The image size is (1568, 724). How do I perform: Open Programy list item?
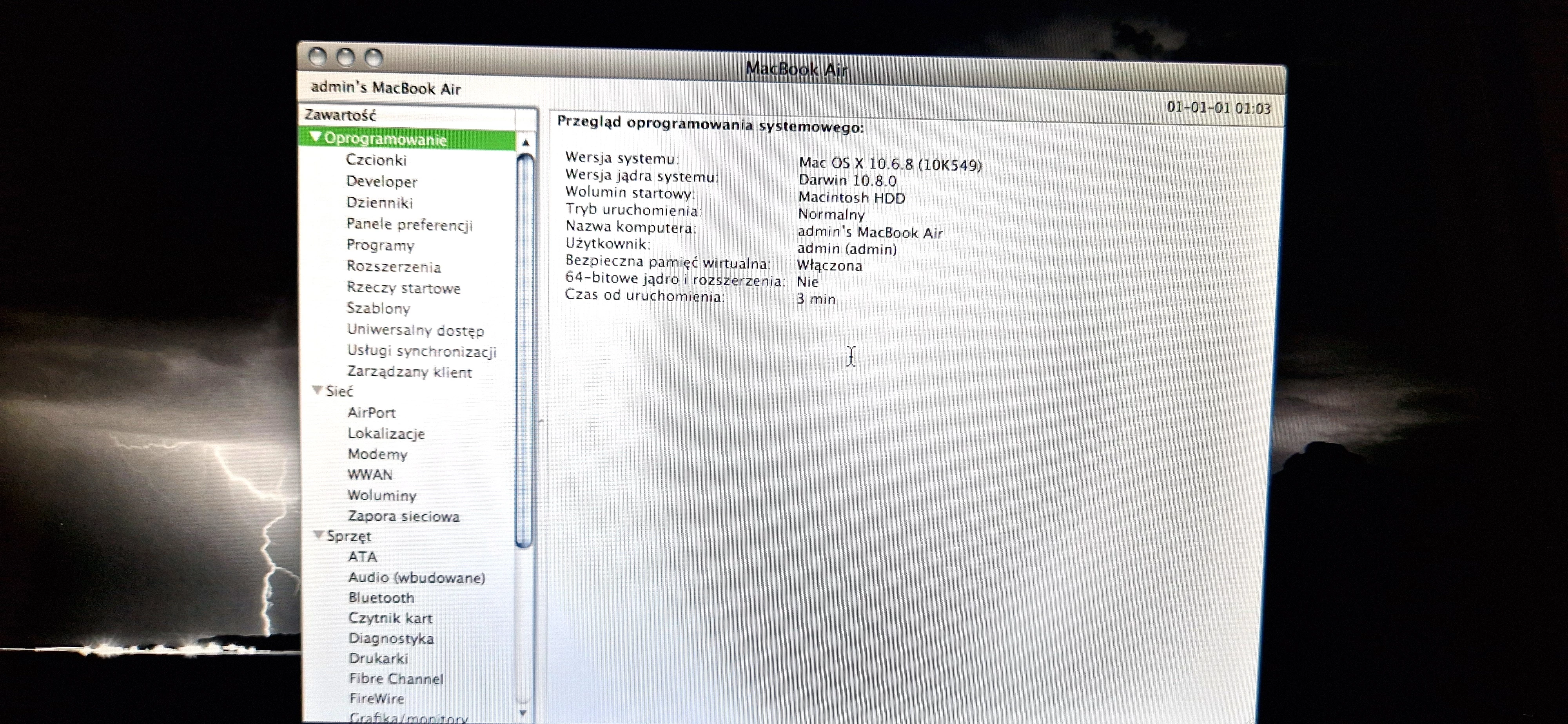(380, 246)
